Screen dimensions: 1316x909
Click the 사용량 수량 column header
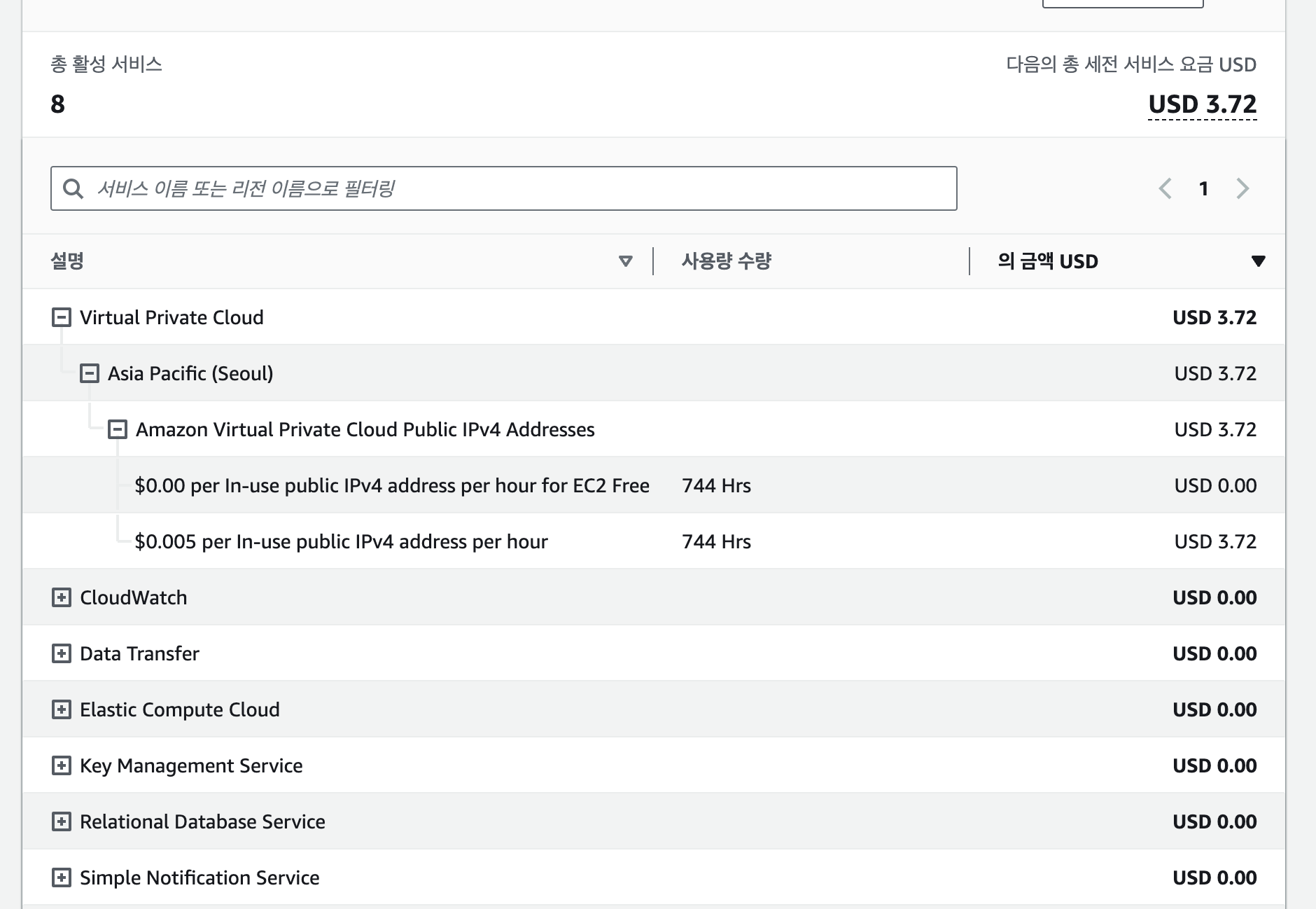(727, 261)
